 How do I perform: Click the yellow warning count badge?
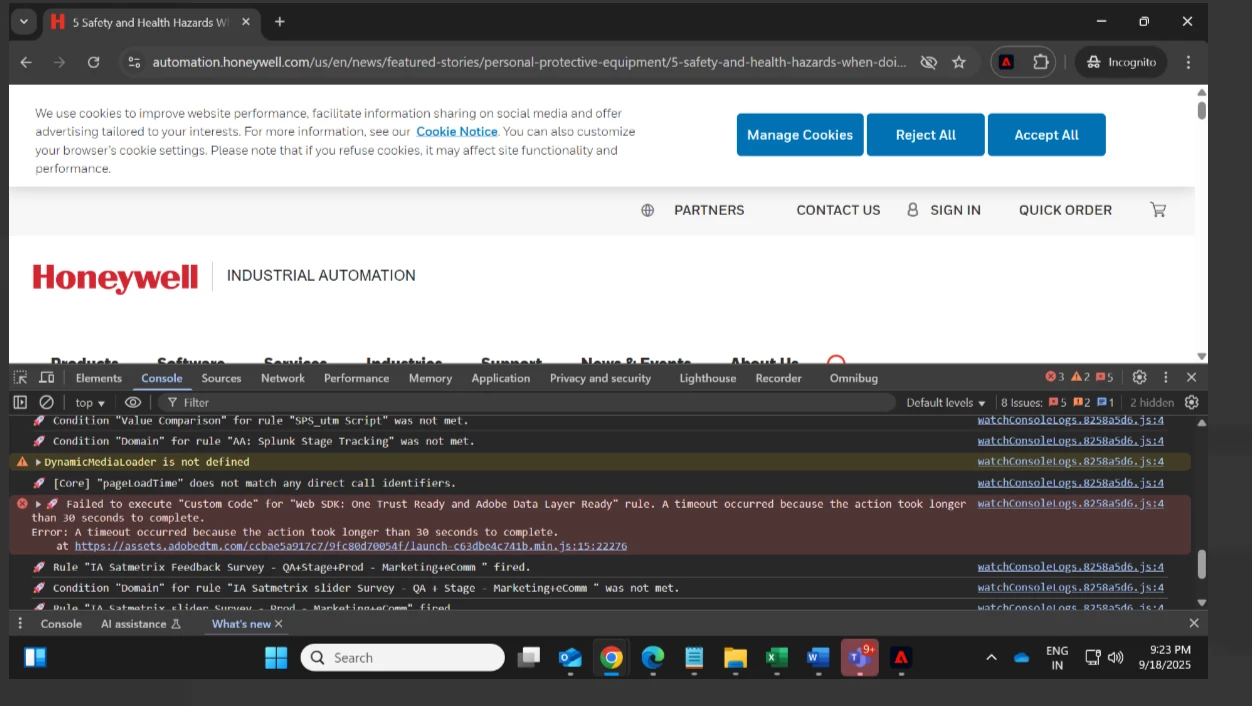(1080, 377)
